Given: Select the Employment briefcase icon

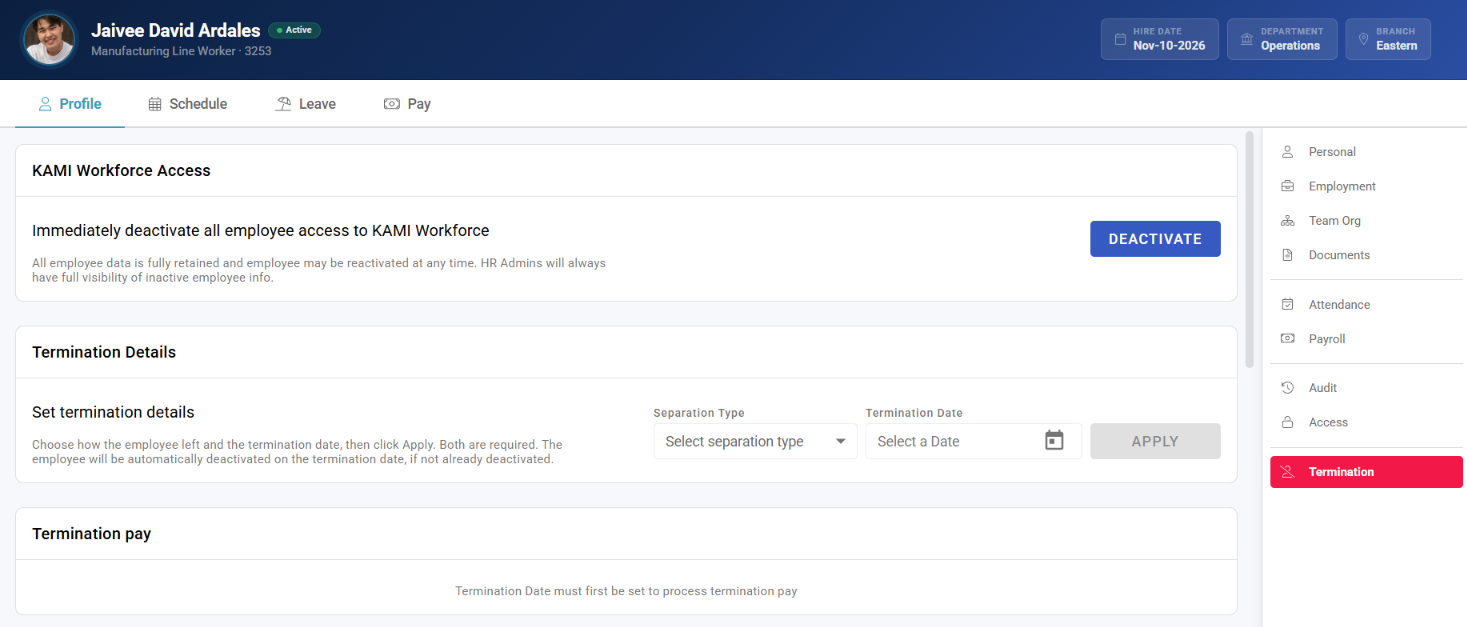Looking at the screenshot, I should pos(1288,186).
